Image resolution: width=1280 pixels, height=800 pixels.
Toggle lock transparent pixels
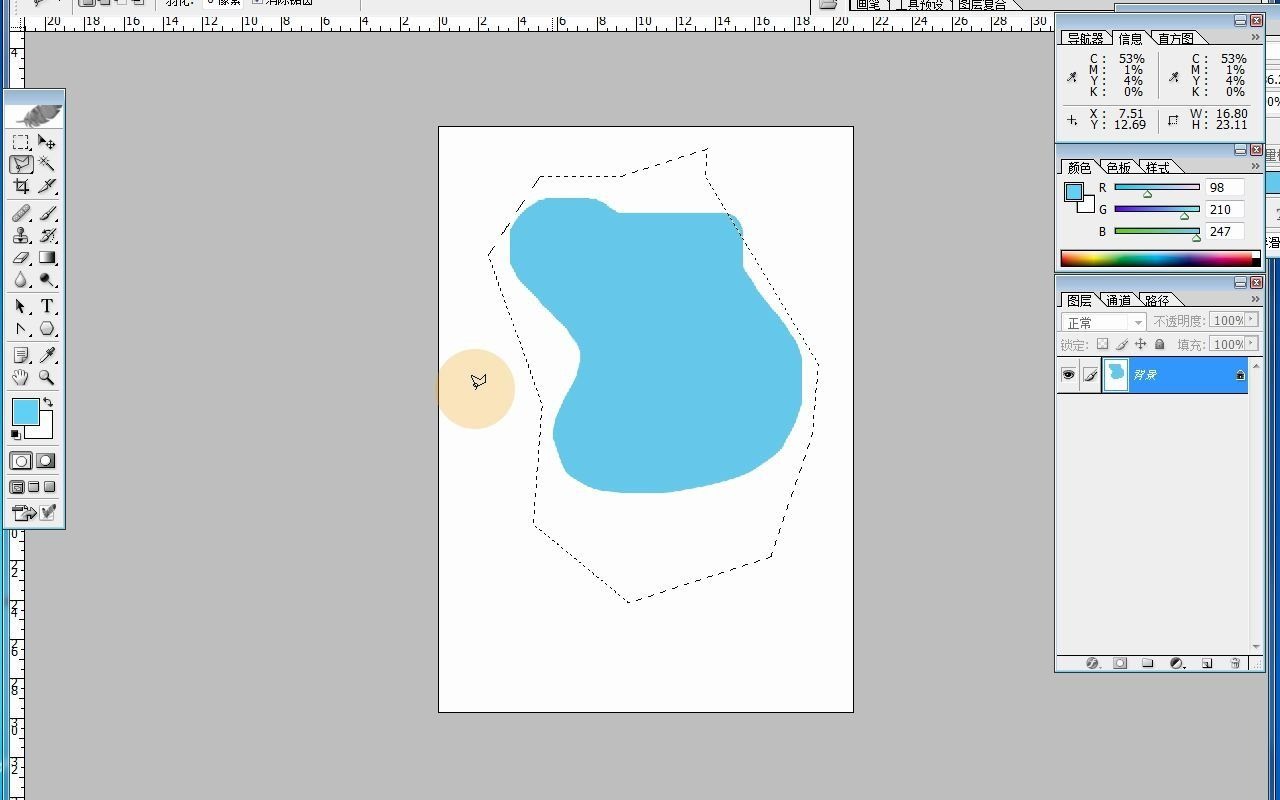click(x=1102, y=344)
